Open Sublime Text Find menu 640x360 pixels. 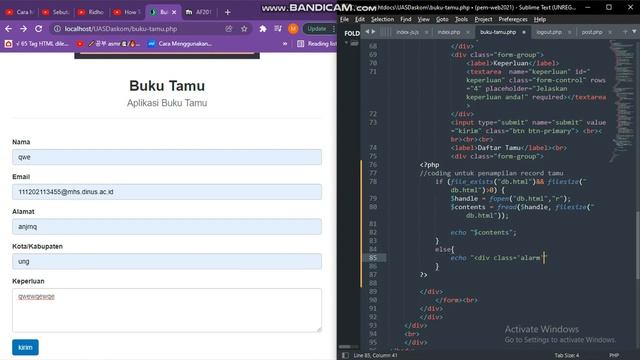point(405,19)
